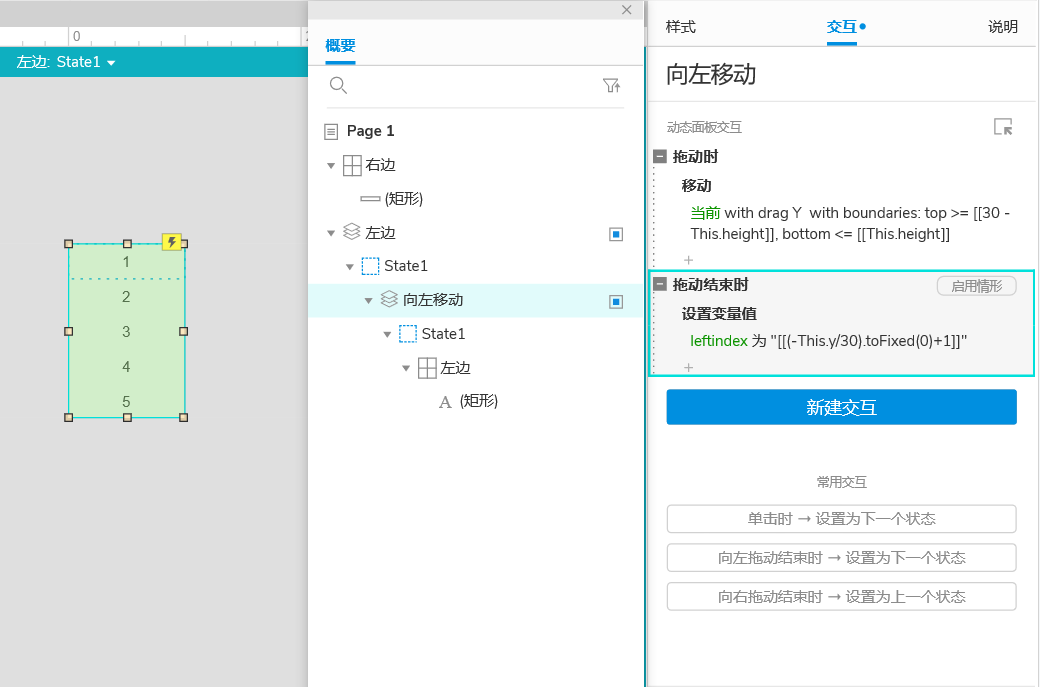Open the leftindex variable value expression
The height and width of the screenshot is (687, 1040).
[828, 341]
